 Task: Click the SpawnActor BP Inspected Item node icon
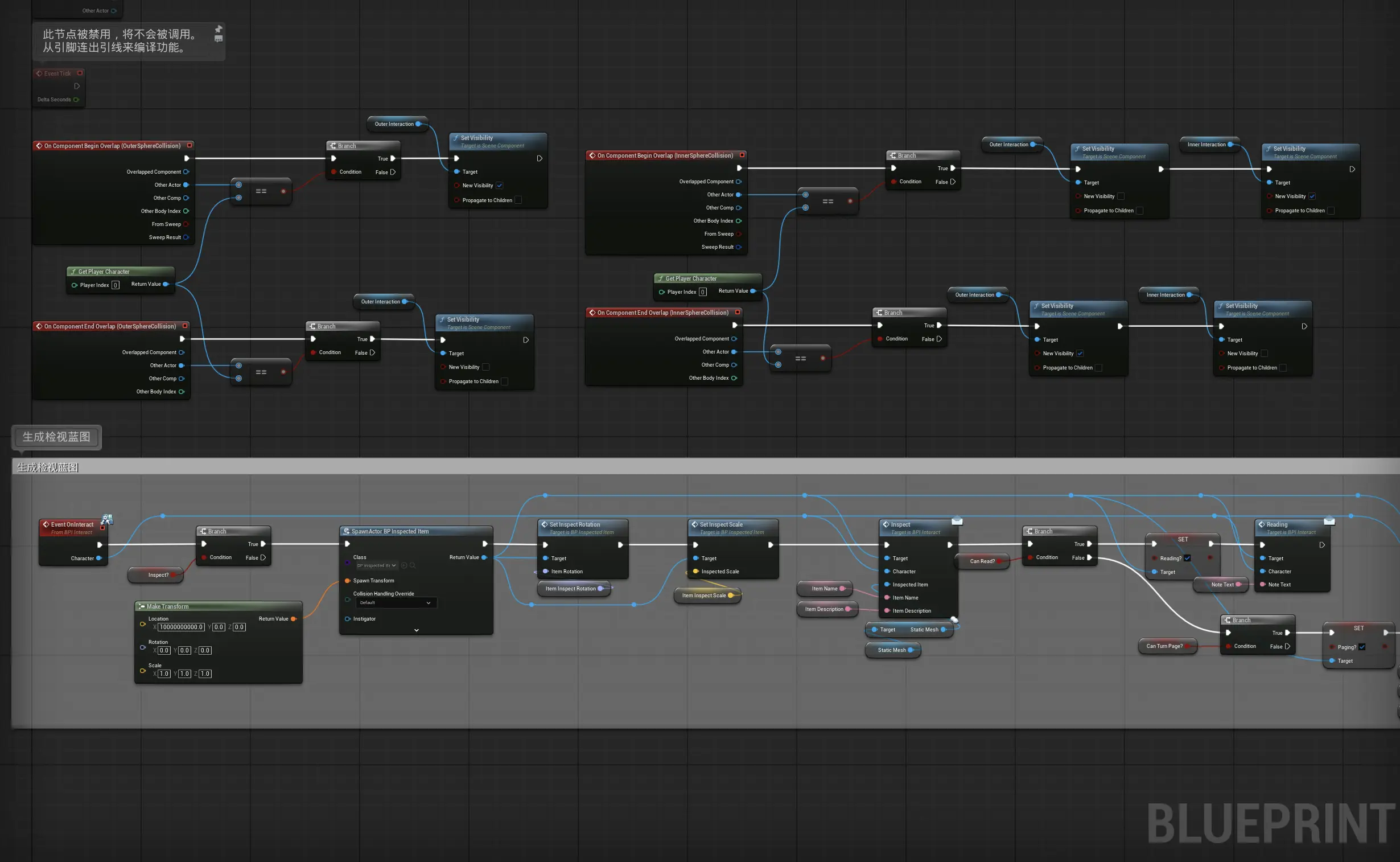pyautogui.click(x=347, y=531)
